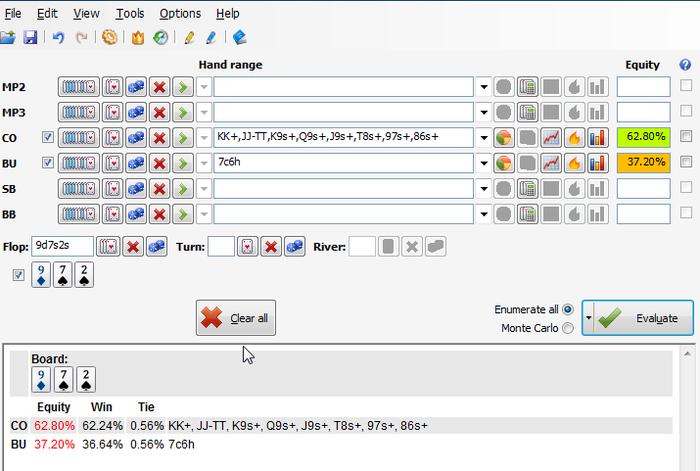The width and height of the screenshot is (700, 471).
Task: Expand CO hand range dropdown arrow
Action: point(483,138)
